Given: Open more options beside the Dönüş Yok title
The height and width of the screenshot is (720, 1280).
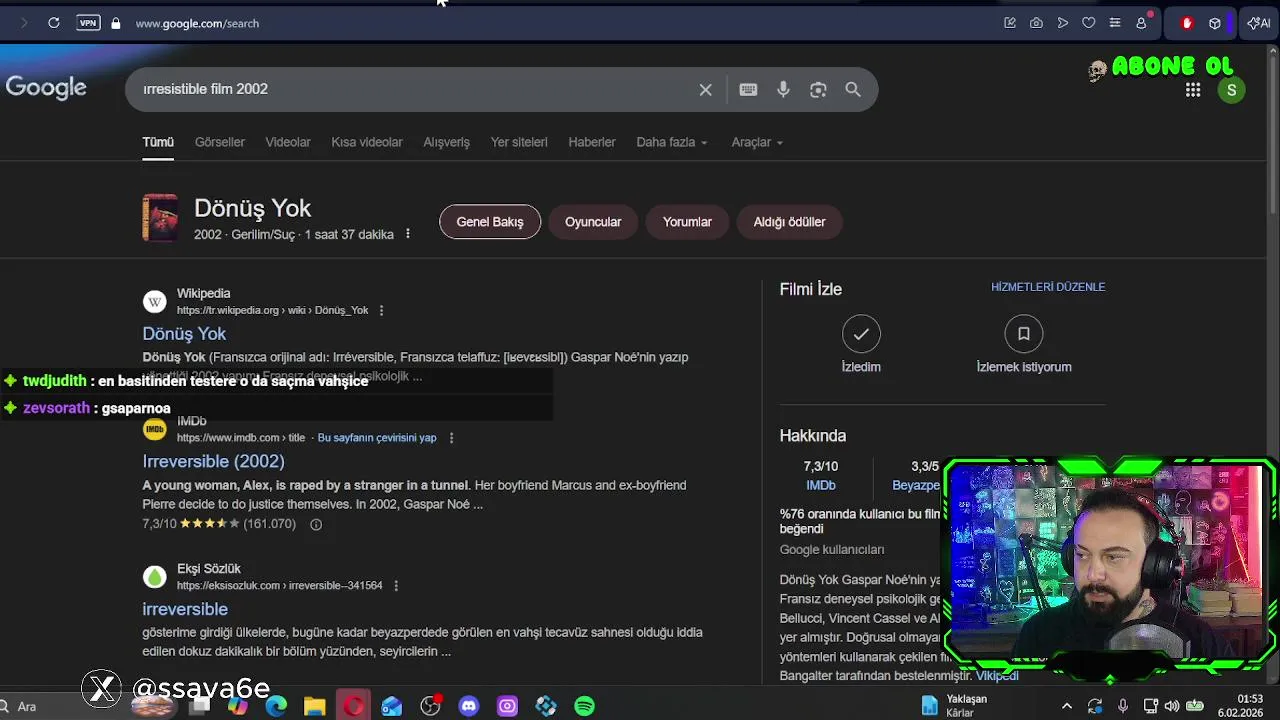Looking at the screenshot, I should coord(407,234).
